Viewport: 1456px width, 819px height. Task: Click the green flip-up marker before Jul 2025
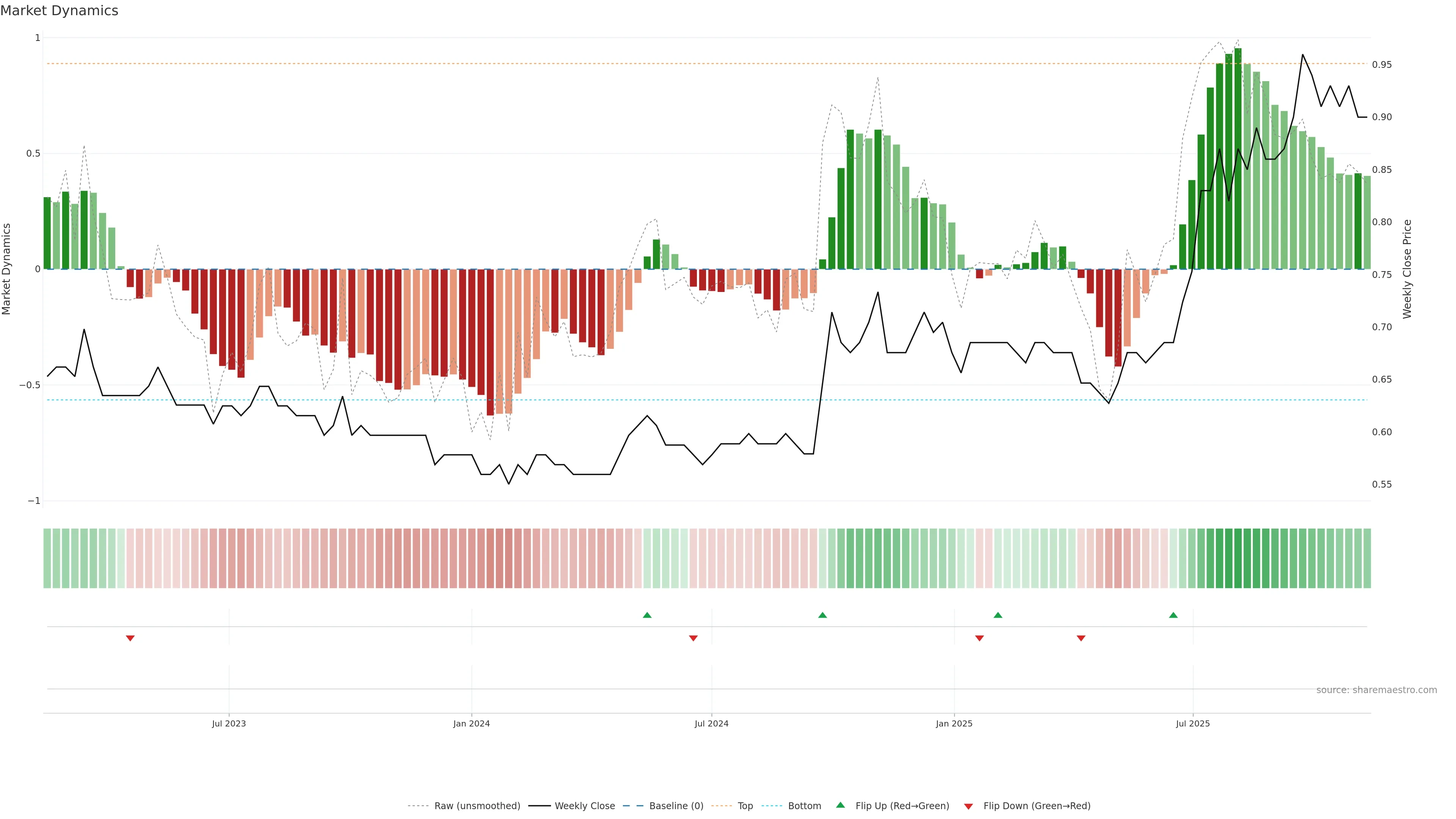click(1174, 615)
